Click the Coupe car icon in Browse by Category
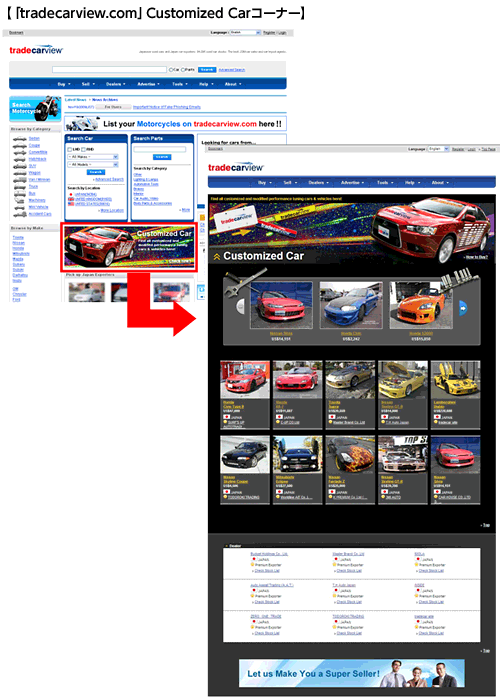 click(x=20, y=146)
